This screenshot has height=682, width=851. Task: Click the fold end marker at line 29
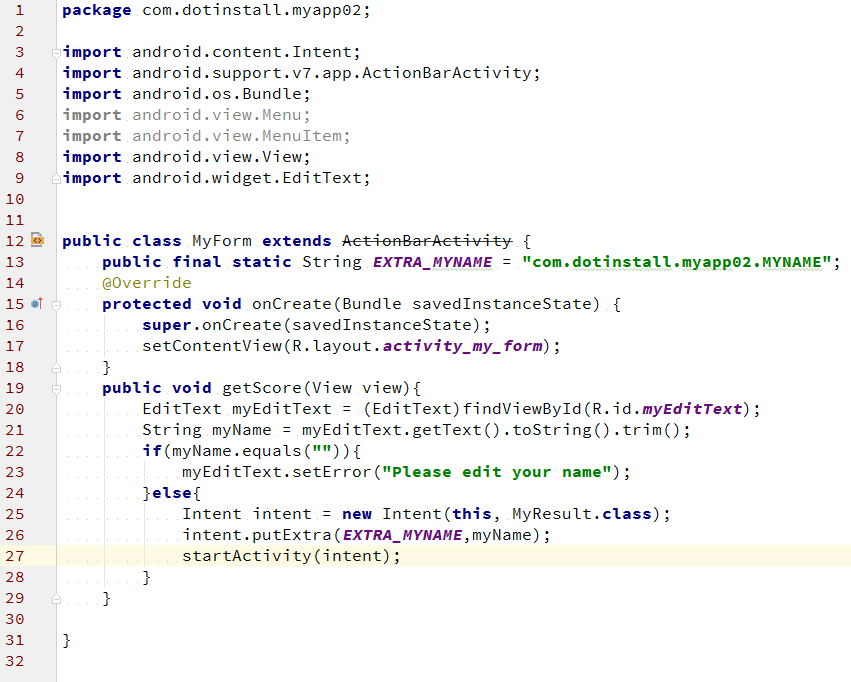pos(56,599)
